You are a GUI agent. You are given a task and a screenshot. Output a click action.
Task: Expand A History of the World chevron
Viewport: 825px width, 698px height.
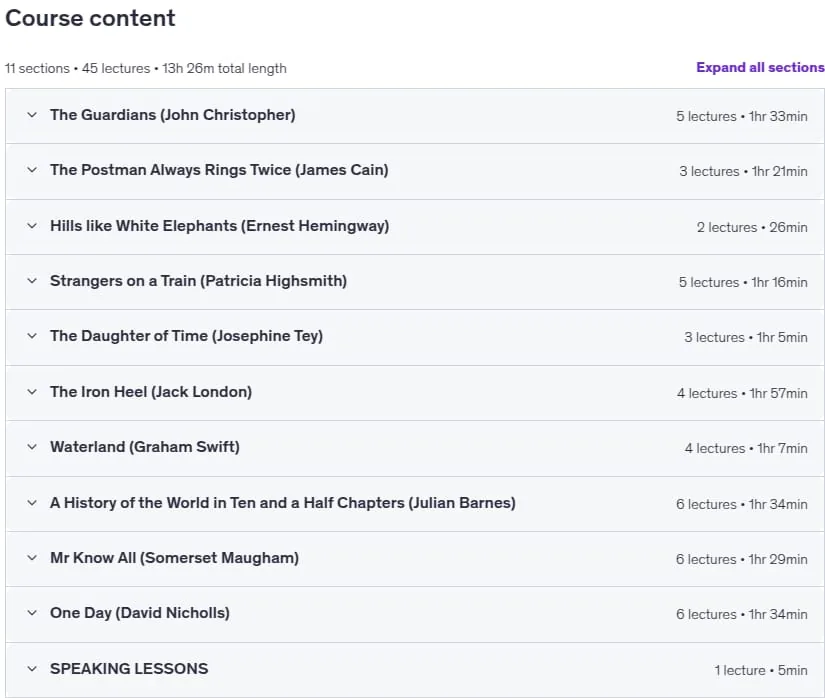point(32,503)
